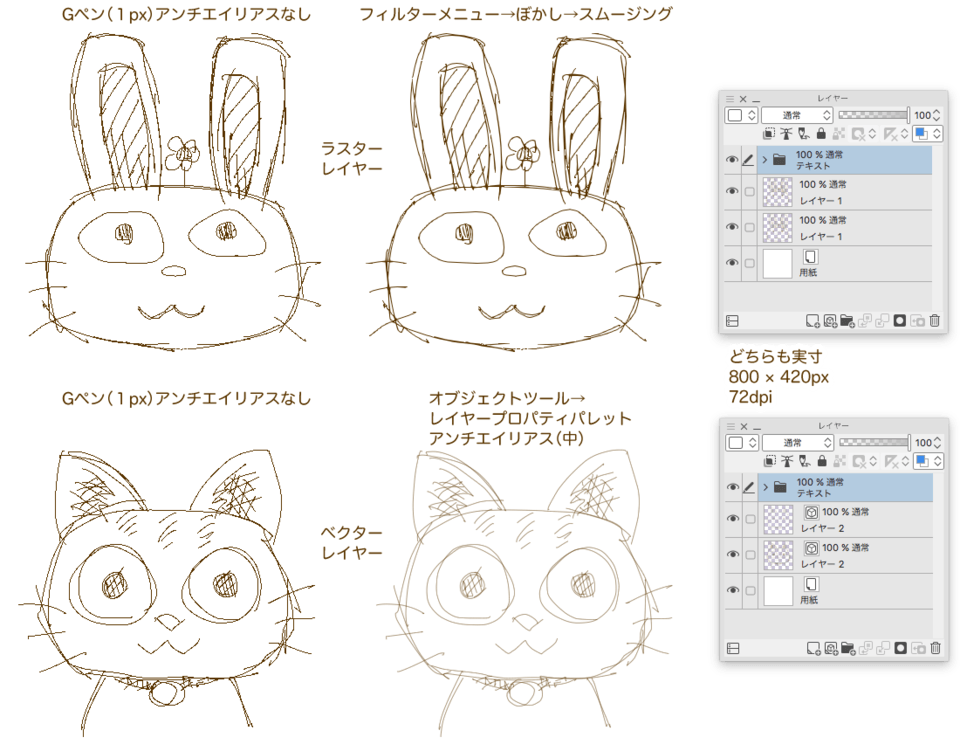This screenshot has width=960, height=751.
Task: Set draft layer in レイヤー 1 panel
Action: [804, 133]
